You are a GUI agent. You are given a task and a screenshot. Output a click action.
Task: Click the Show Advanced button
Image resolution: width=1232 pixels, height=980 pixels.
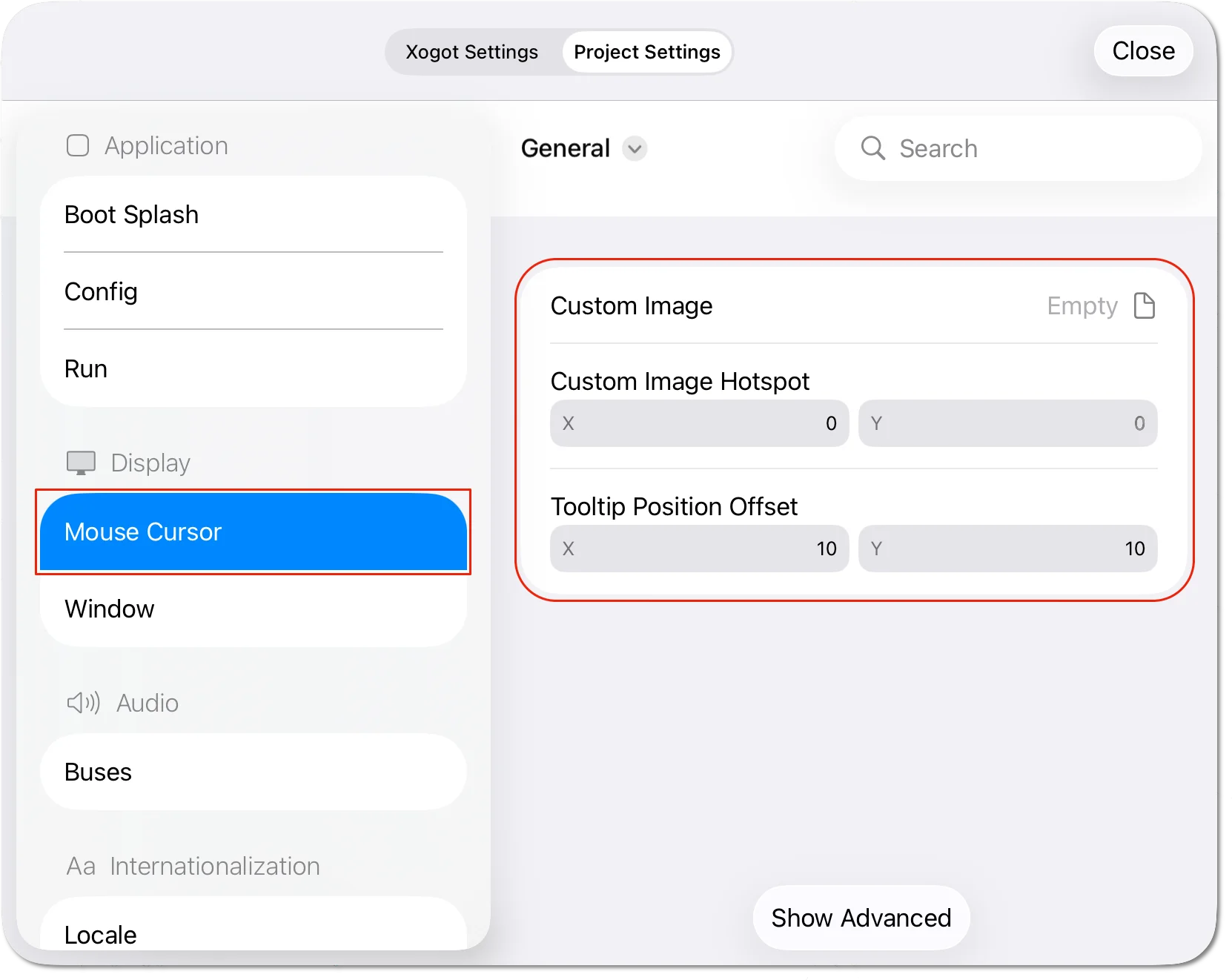click(x=861, y=918)
